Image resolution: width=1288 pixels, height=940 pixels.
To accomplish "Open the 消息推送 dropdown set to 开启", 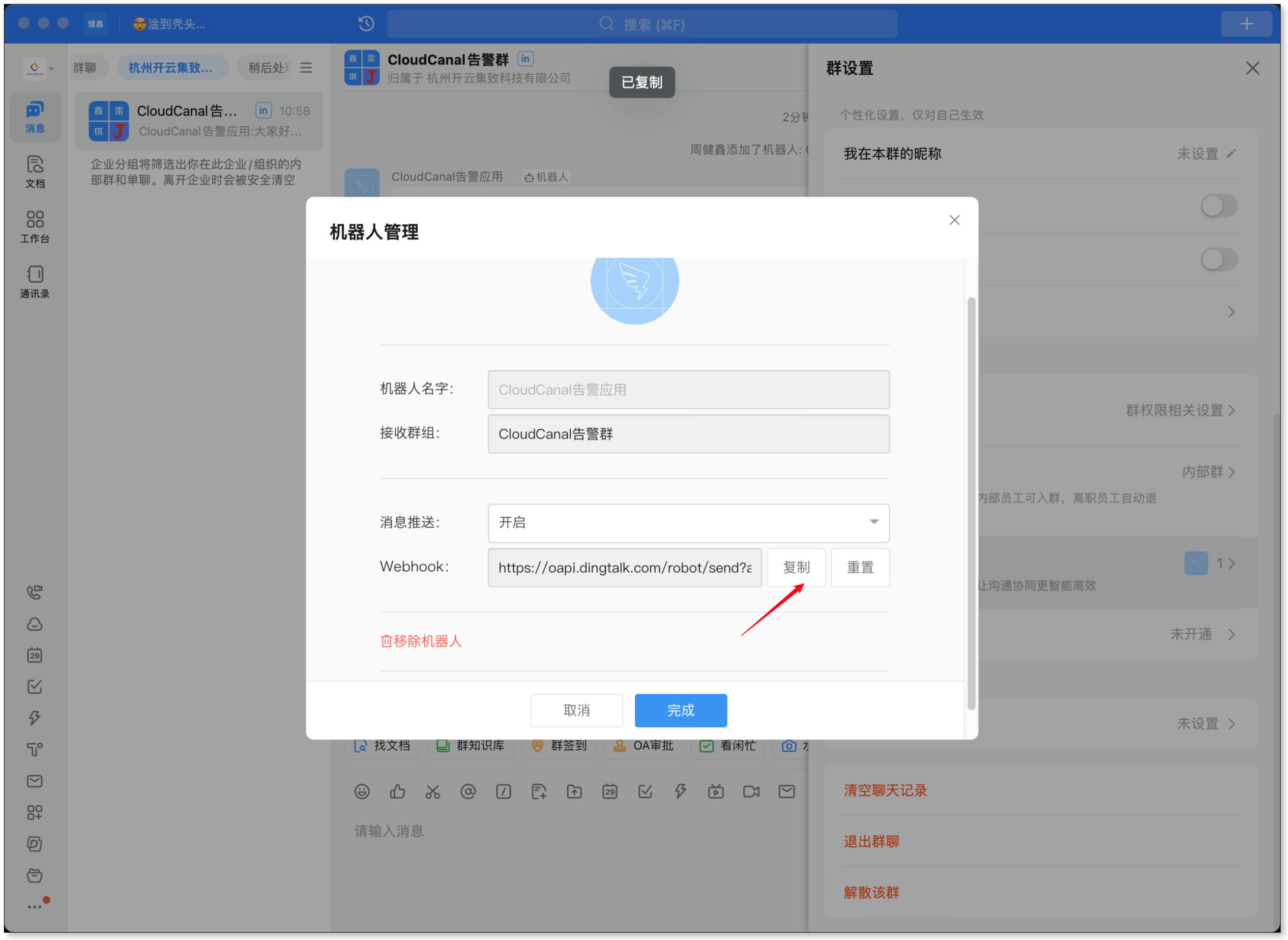I will click(688, 522).
